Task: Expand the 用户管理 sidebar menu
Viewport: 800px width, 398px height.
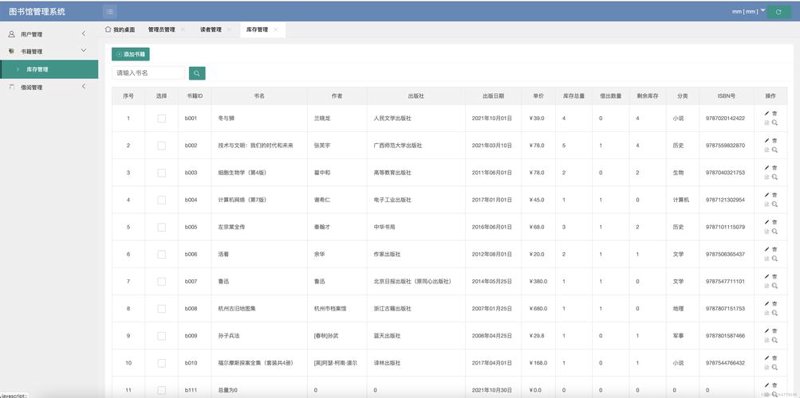Action: coord(49,34)
